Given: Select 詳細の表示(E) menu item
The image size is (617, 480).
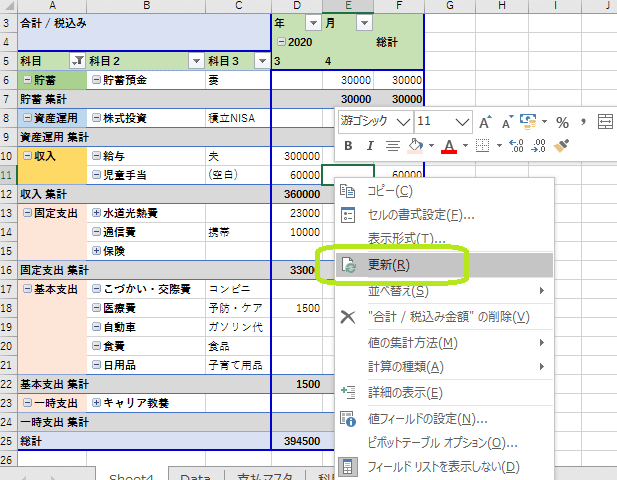Looking at the screenshot, I should [x=444, y=393].
